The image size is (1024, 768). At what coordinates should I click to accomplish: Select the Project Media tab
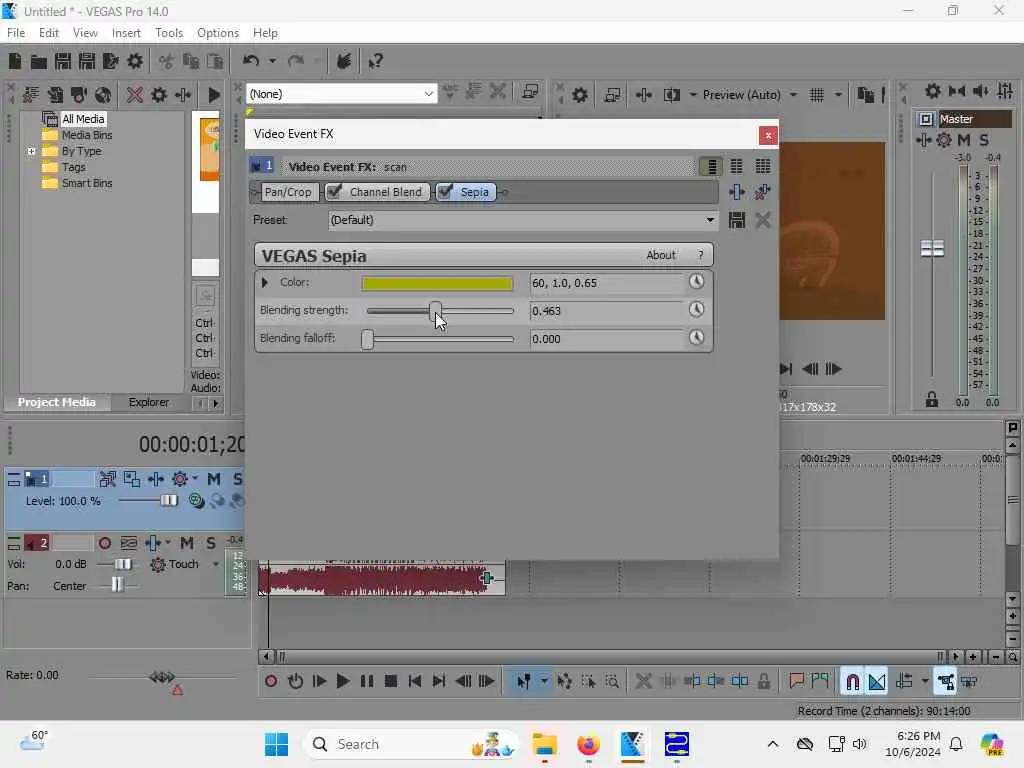pyautogui.click(x=57, y=402)
